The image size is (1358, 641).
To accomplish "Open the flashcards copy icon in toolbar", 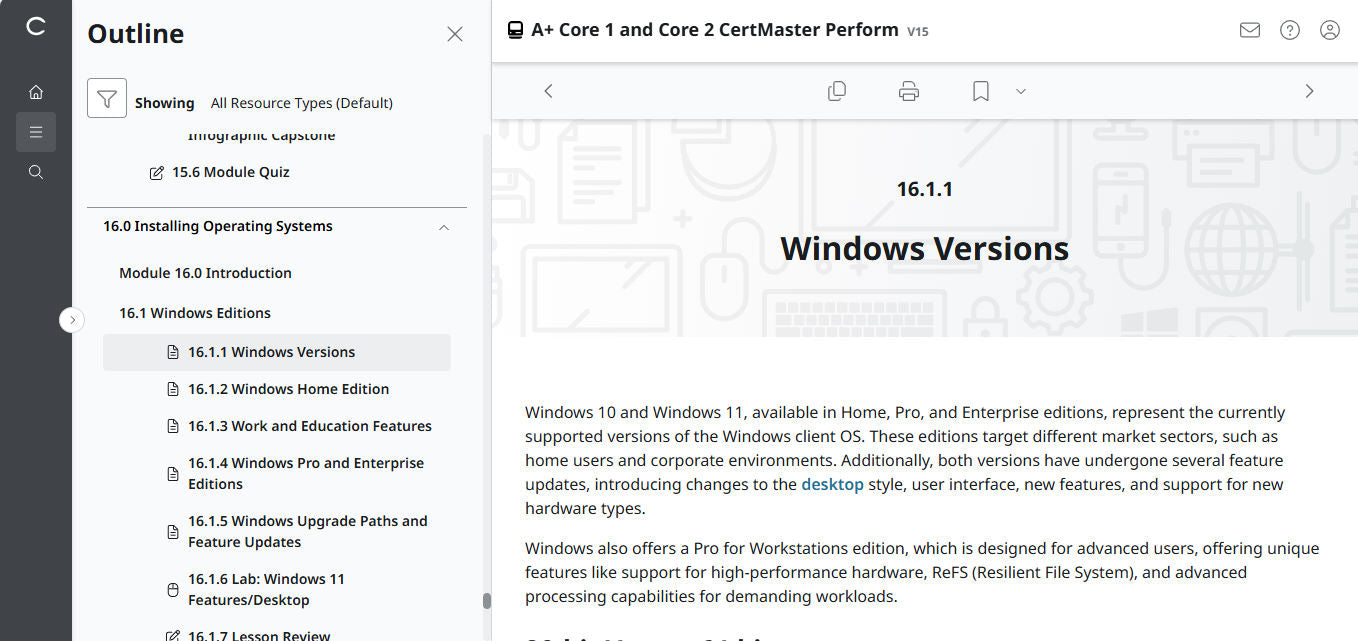I will (x=837, y=91).
